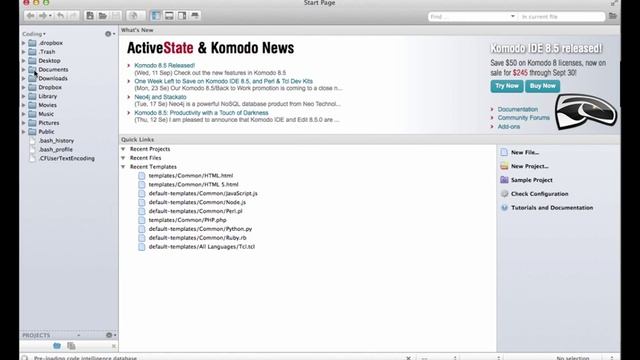Viewport: 640px width, 360px height.
Task: Open 'Productivity with a Touch of Darkness' link
Action: [202, 113]
